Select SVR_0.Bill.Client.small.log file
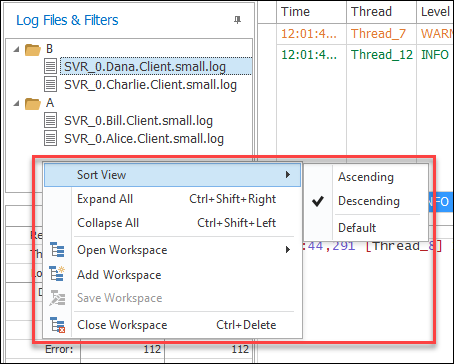 click(x=138, y=121)
